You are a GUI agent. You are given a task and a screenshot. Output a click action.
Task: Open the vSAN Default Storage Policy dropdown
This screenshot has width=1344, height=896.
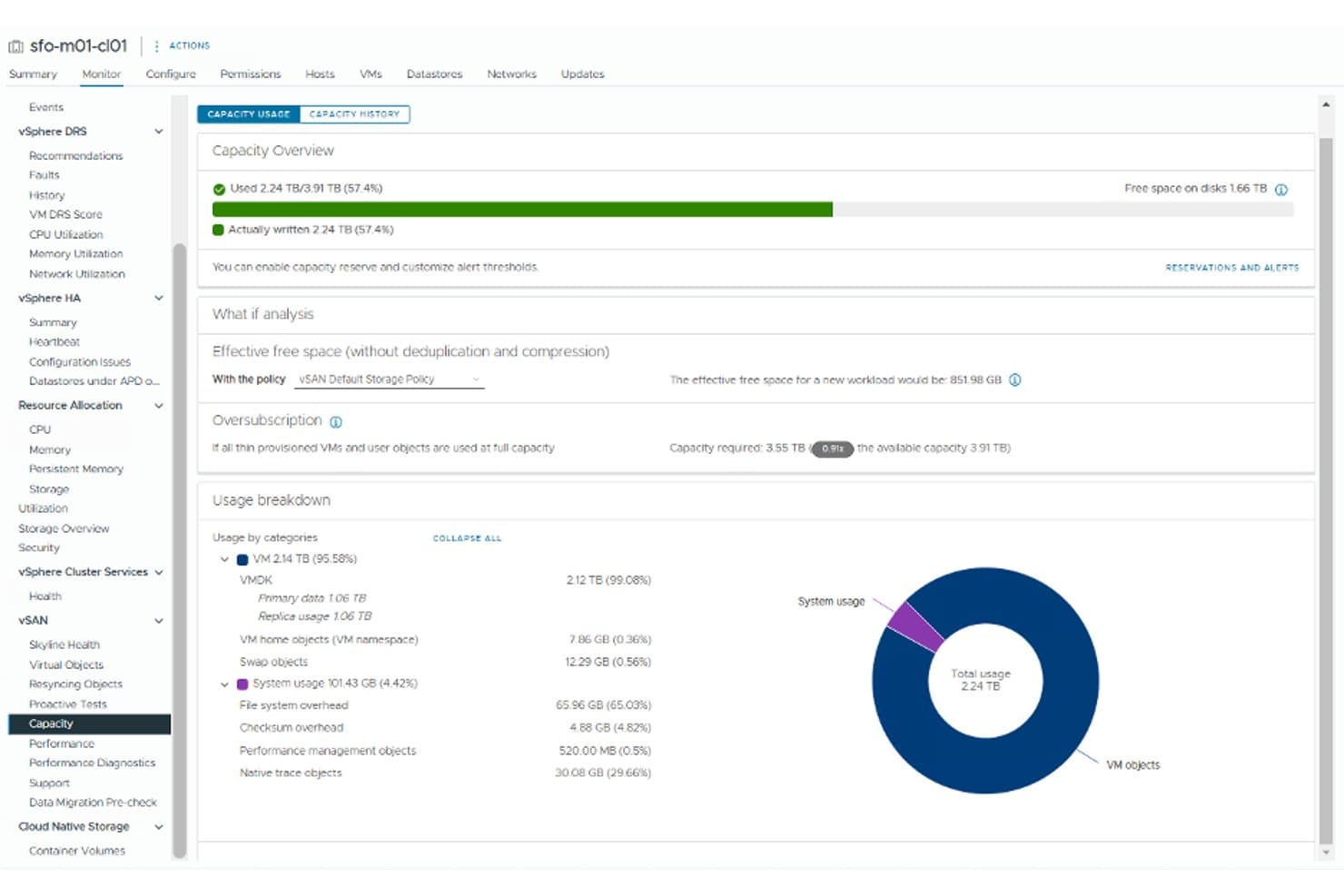point(390,379)
